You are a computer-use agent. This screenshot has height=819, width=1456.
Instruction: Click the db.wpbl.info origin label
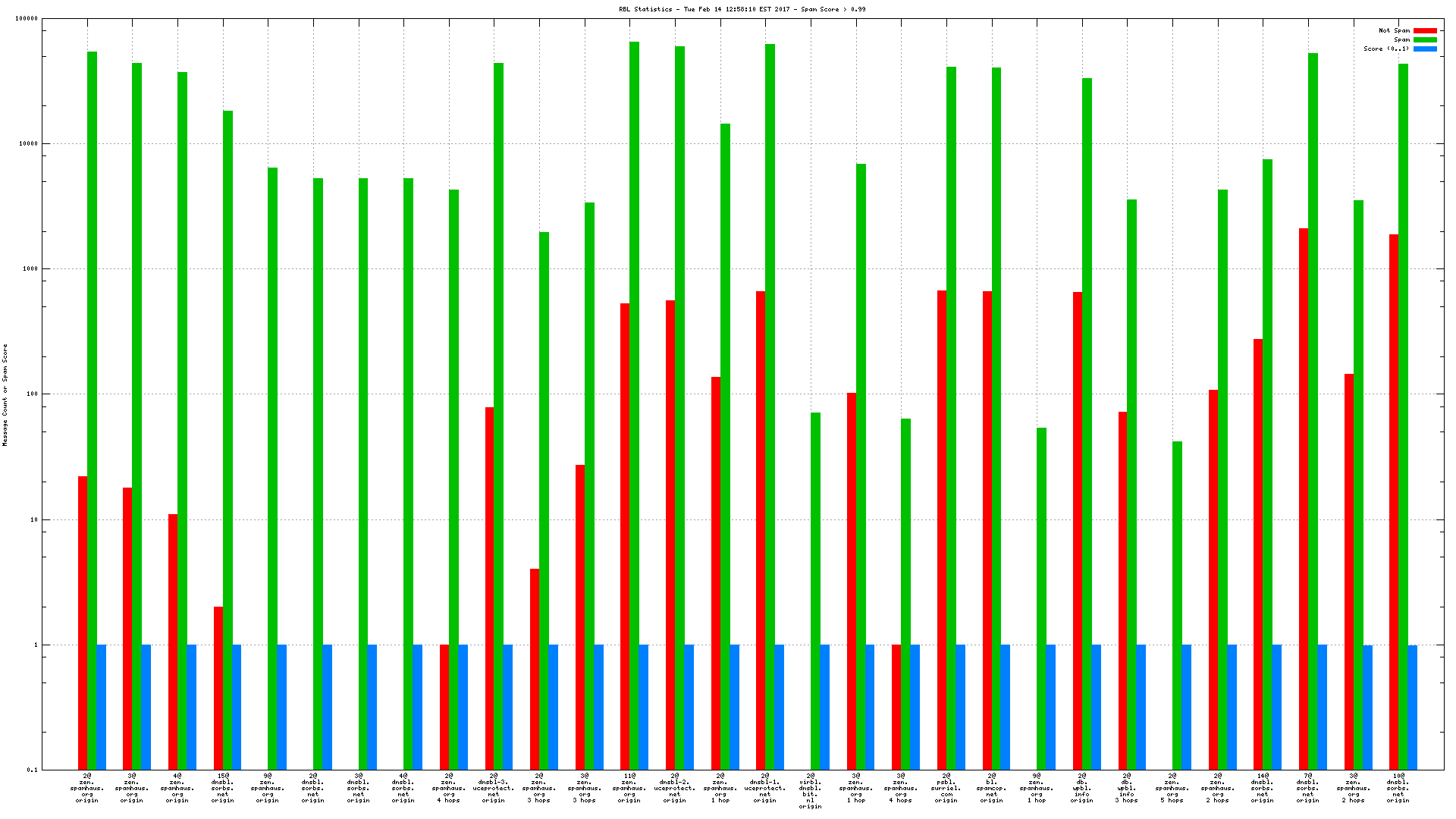pos(1081,788)
